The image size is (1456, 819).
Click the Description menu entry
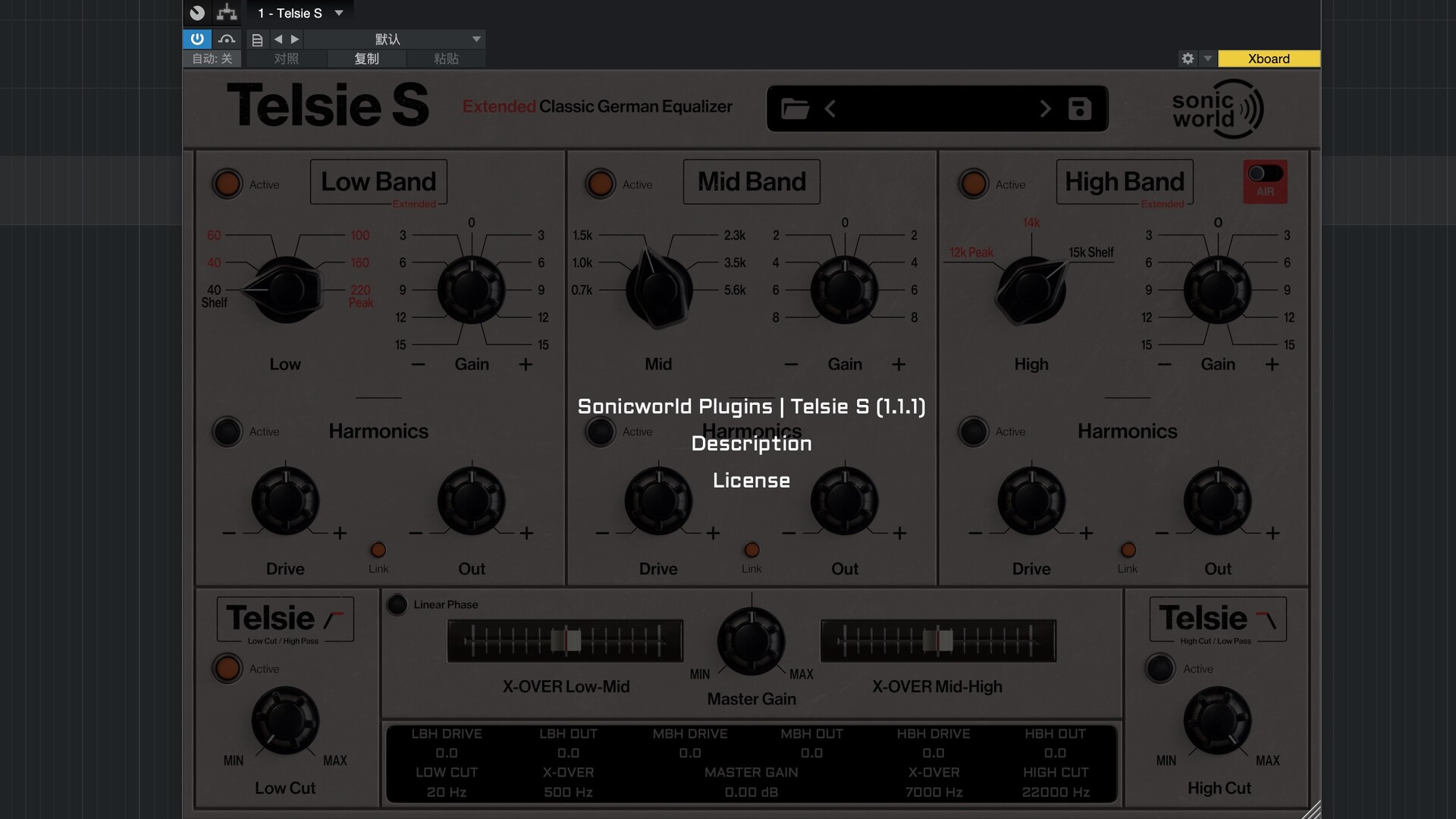pos(751,444)
